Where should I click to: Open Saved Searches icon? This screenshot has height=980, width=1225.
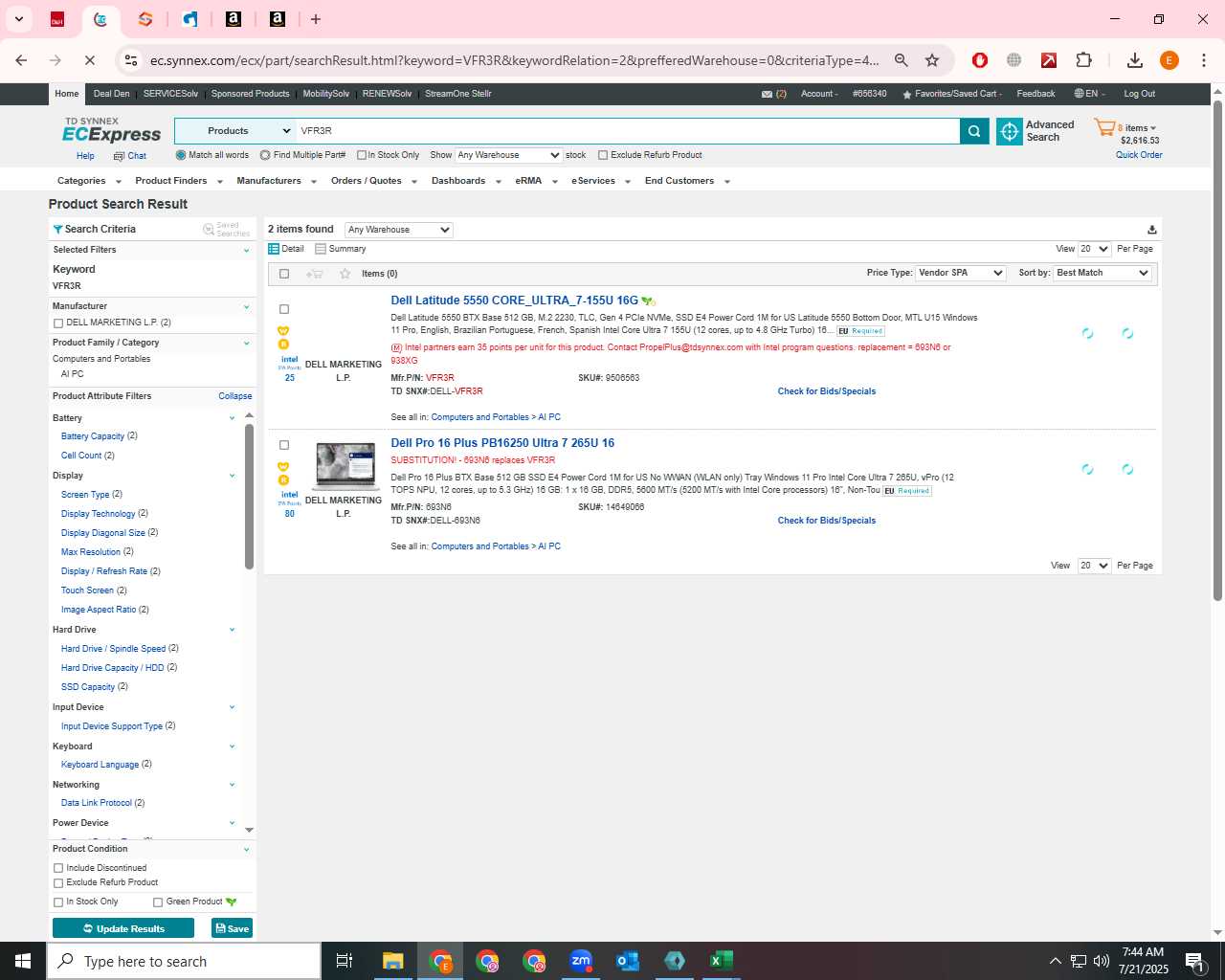click(x=209, y=230)
